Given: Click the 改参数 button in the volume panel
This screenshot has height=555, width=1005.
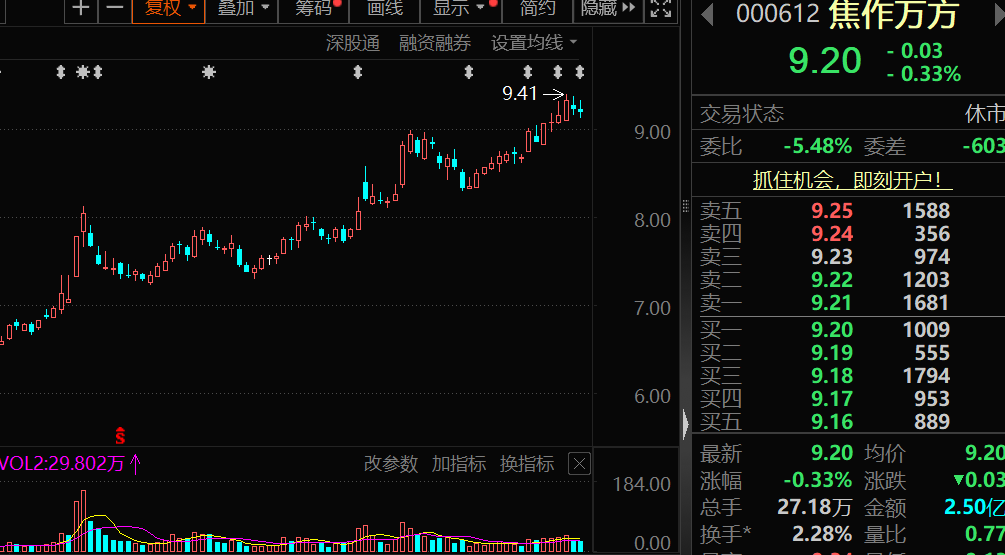Looking at the screenshot, I should [x=390, y=464].
